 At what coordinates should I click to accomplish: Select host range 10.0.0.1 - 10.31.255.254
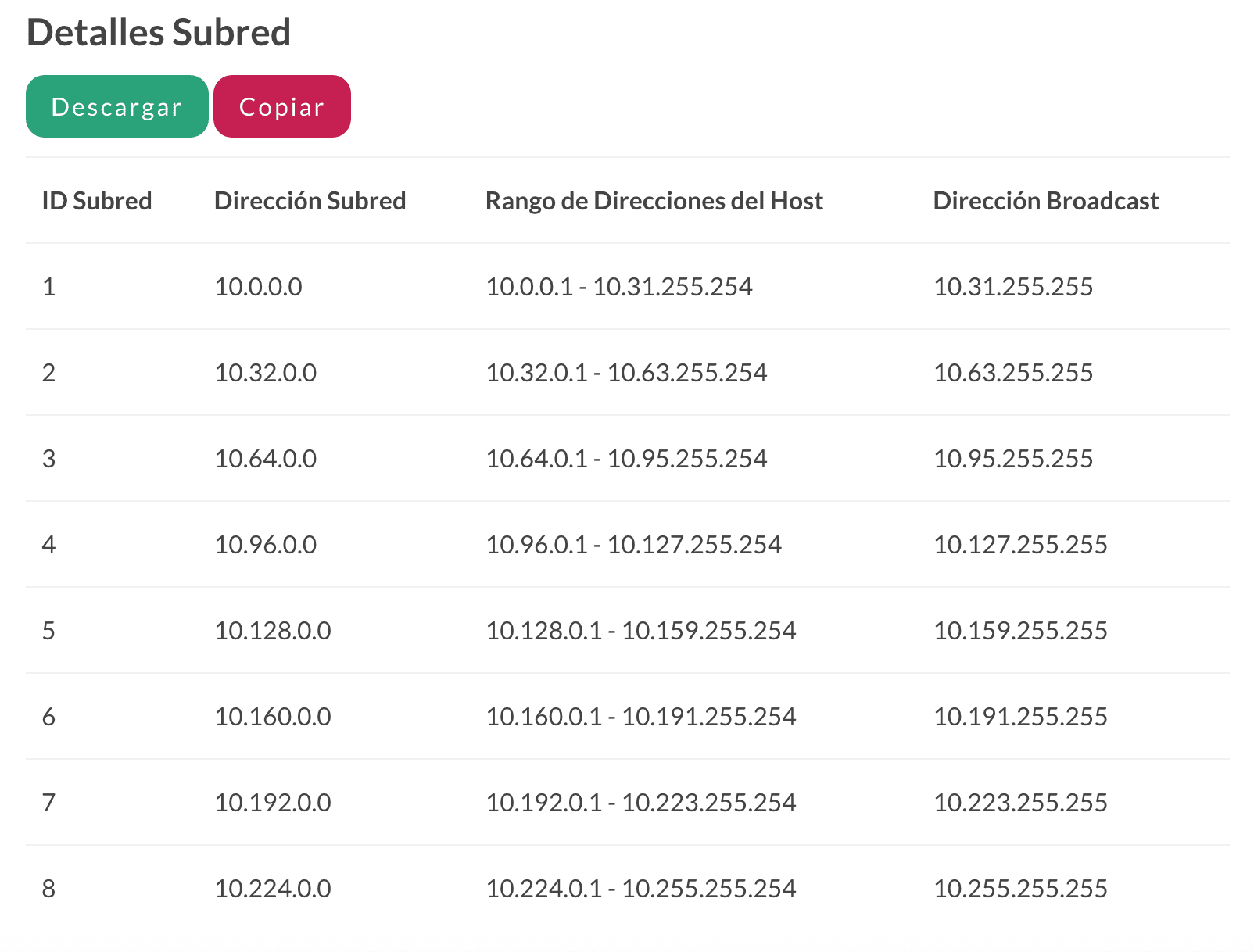pos(618,287)
